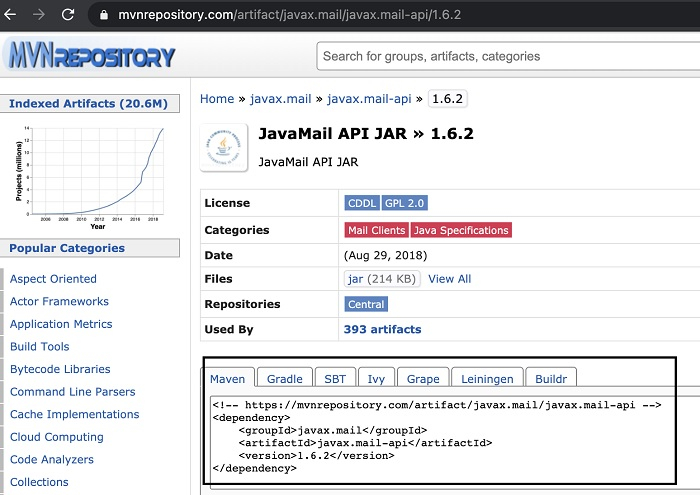The width and height of the screenshot is (700, 495).
Task: Switch to the Buildr tab
Action: (x=551, y=379)
